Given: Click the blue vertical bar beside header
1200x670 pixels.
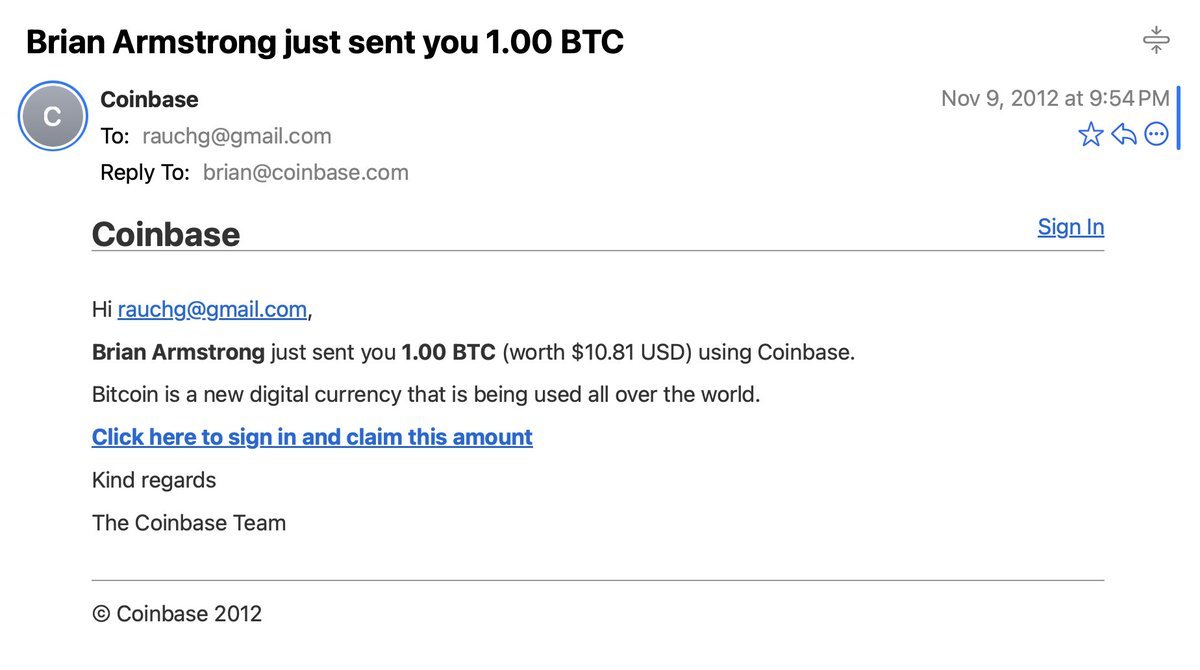Looking at the screenshot, I should click(x=1178, y=117).
